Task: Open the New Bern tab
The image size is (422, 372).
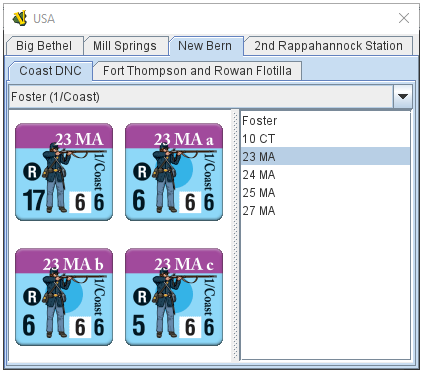Action: pos(205,46)
